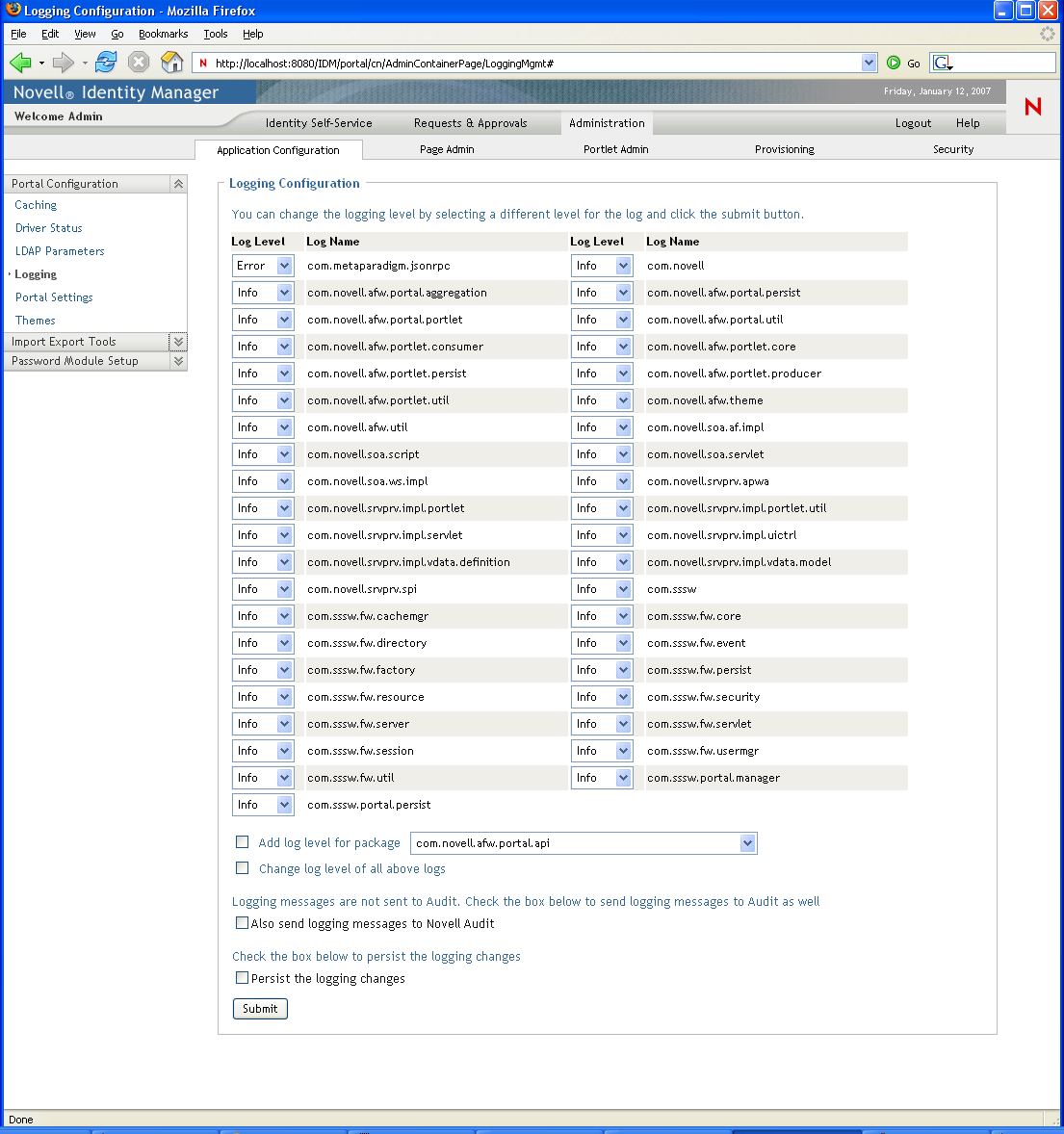Open log level dropdown for com.sssw.fw.security
The image size is (1064, 1134).
(602, 696)
